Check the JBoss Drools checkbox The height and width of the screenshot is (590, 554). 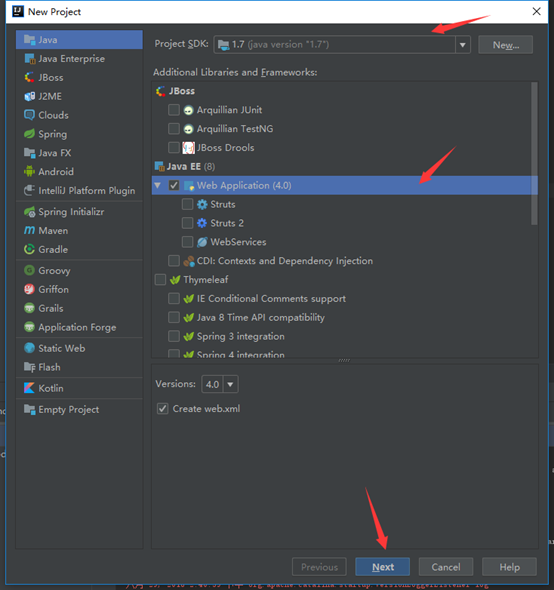(174, 148)
